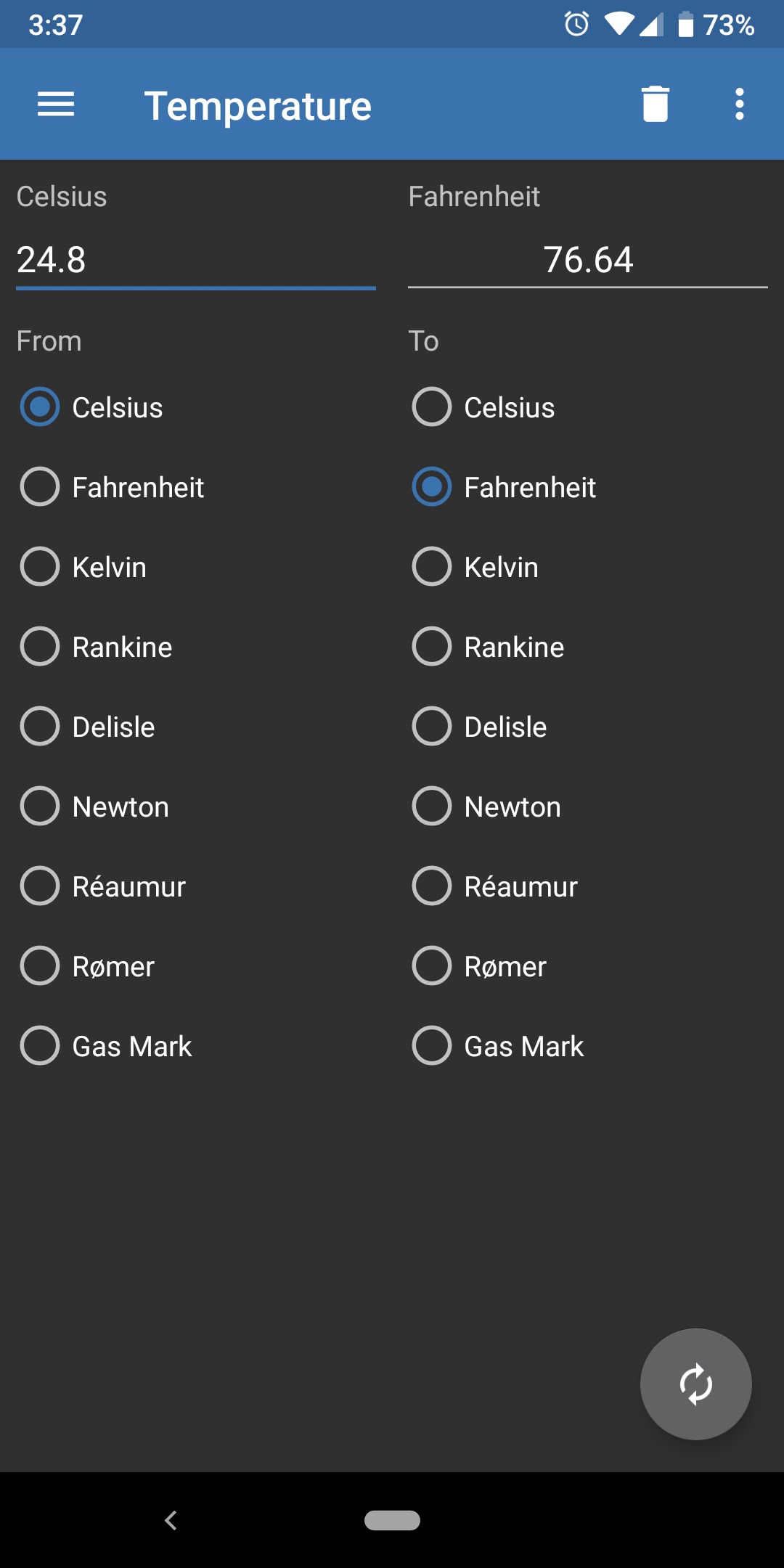Image resolution: width=784 pixels, height=1568 pixels.
Task: Focus the Celsius input field showing 24.8
Action: click(196, 260)
